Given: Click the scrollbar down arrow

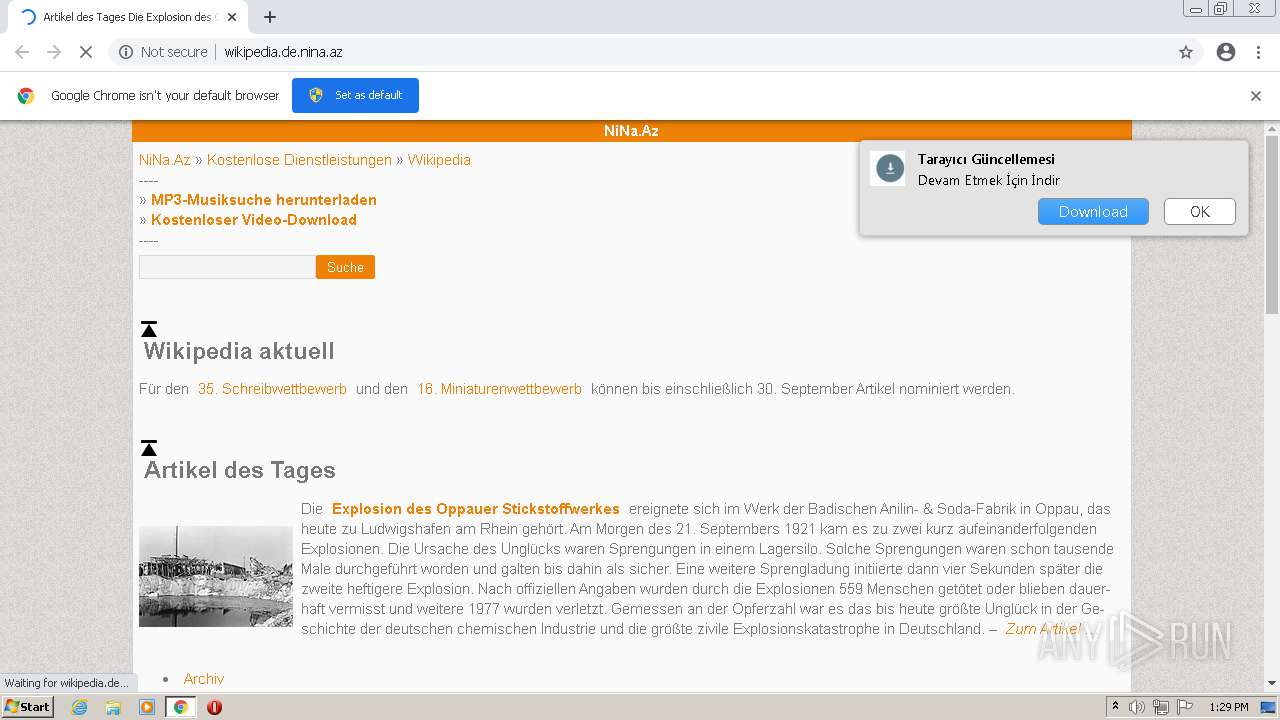Looking at the screenshot, I should pyautogui.click(x=1272, y=683).
